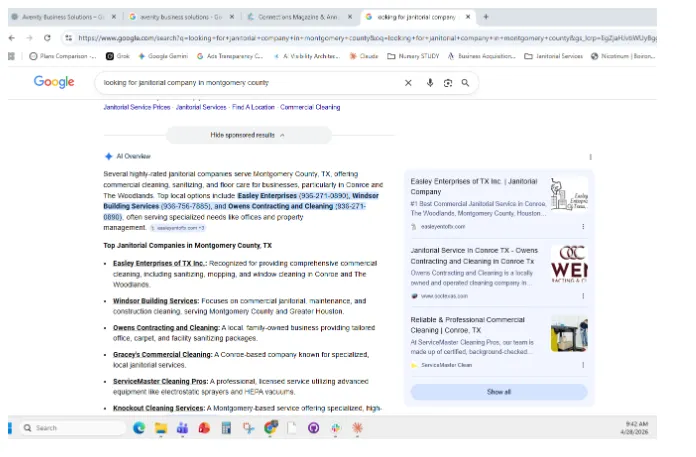This screenshot has width=696, height=457.
Task: Open ServiceMaster card photo thumbnail
Action: click(569, 334)
